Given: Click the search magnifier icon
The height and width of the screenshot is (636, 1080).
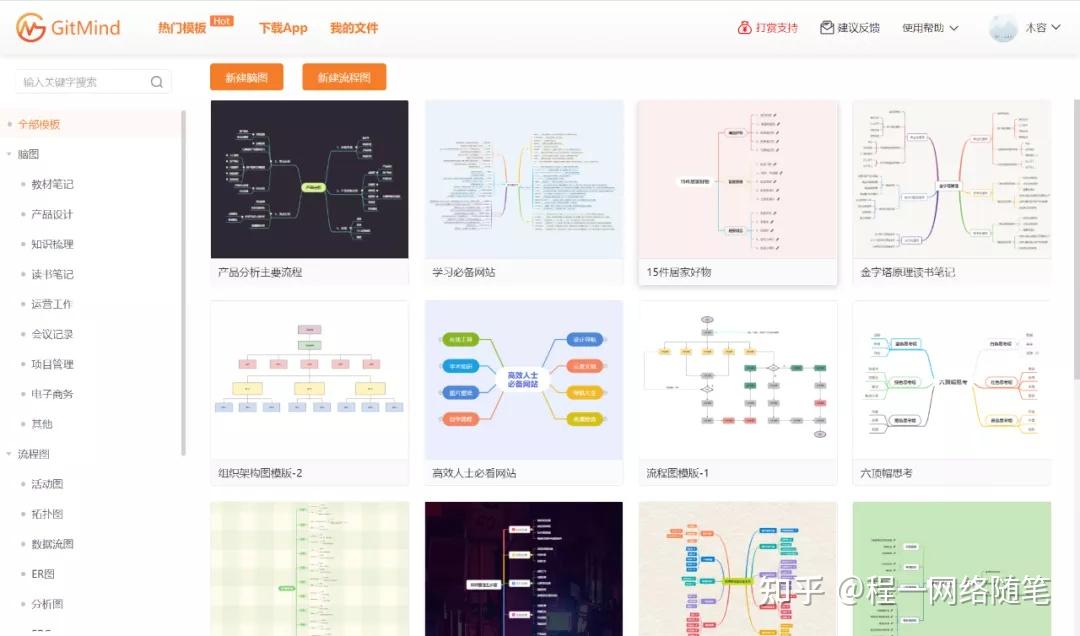Looking at the screenshot, I should (157, 82).
